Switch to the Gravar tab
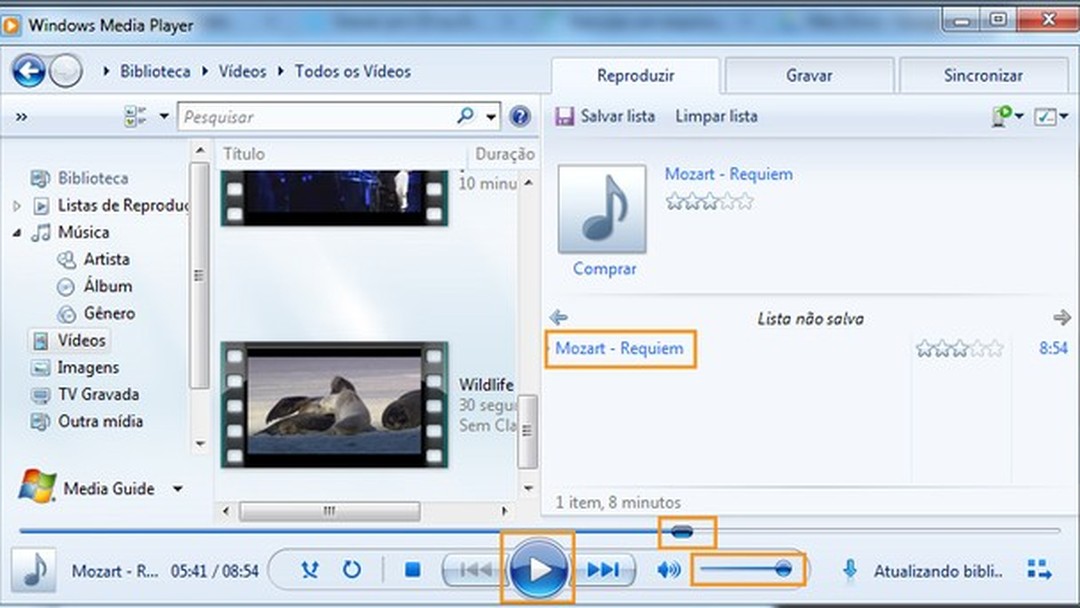The image size is (1080, 608). click(x=808, y=75)
